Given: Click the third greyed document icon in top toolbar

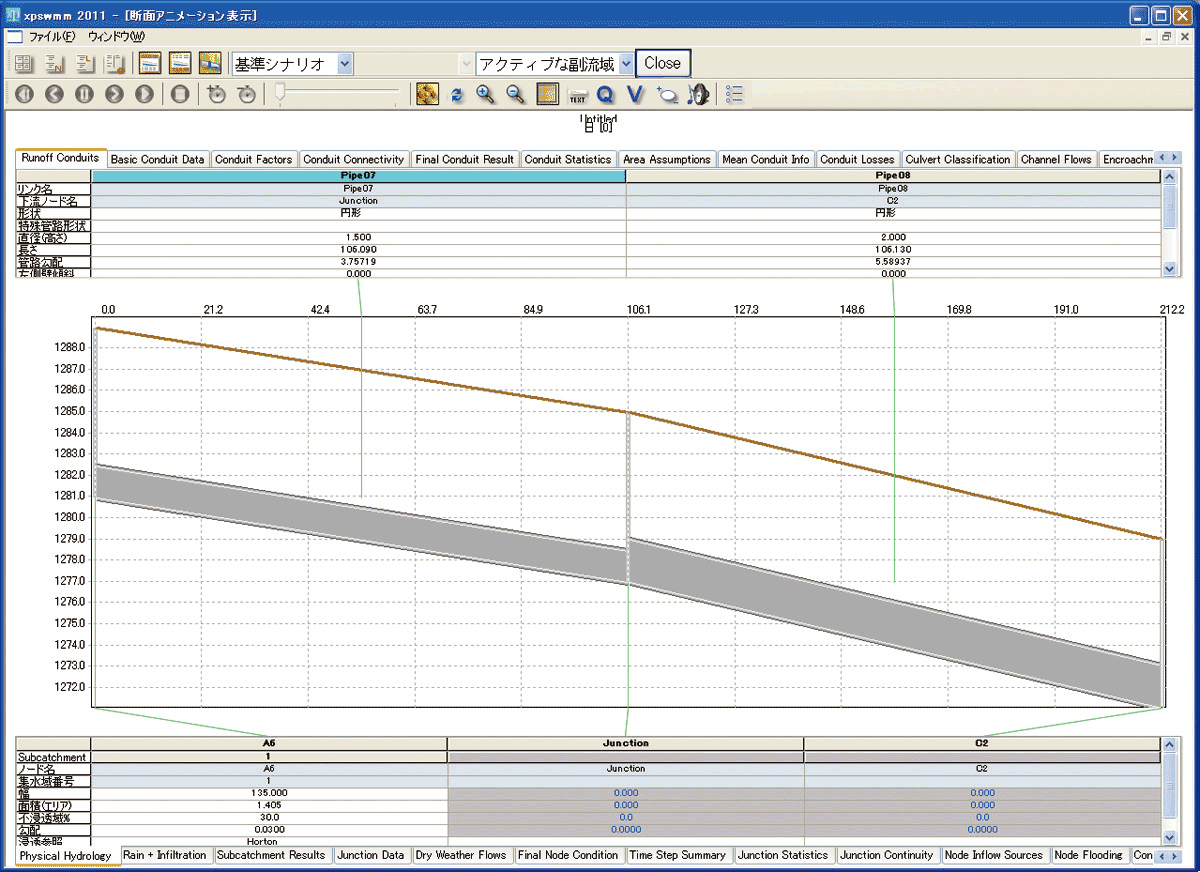Looking at the screenshot, I should coord(86,63).
